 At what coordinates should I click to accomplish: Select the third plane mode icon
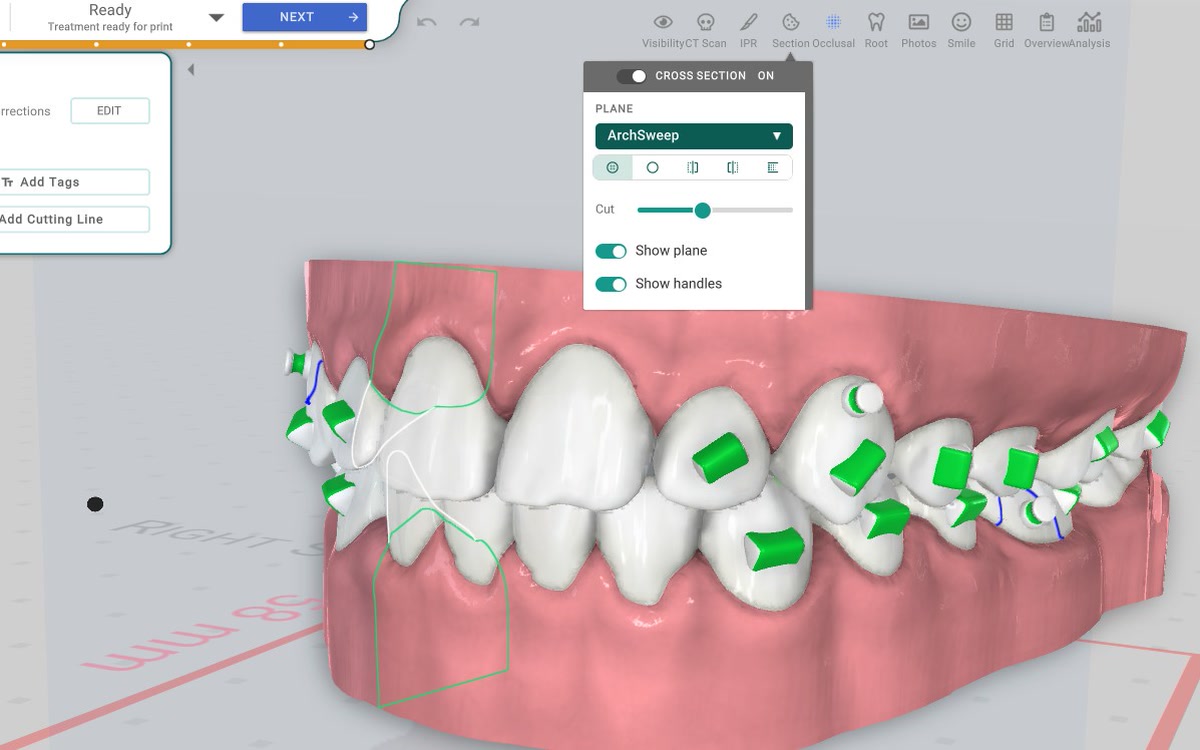(693, 168)
